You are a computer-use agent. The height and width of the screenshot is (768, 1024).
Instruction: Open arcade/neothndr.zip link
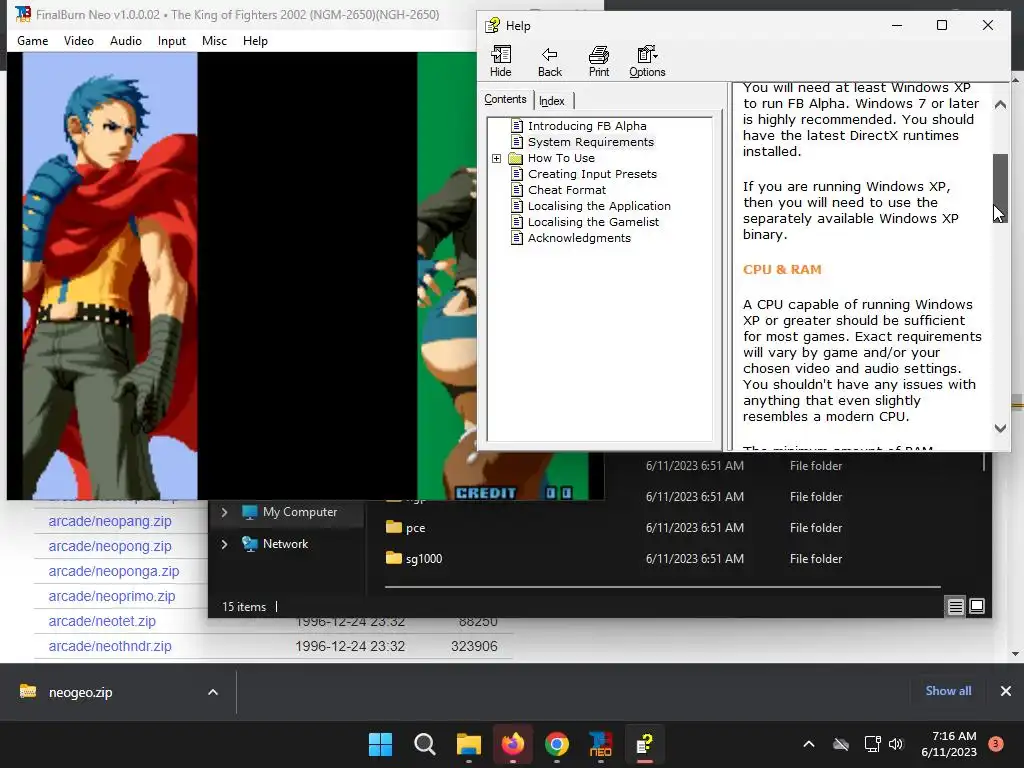click(x=110, y=646)
